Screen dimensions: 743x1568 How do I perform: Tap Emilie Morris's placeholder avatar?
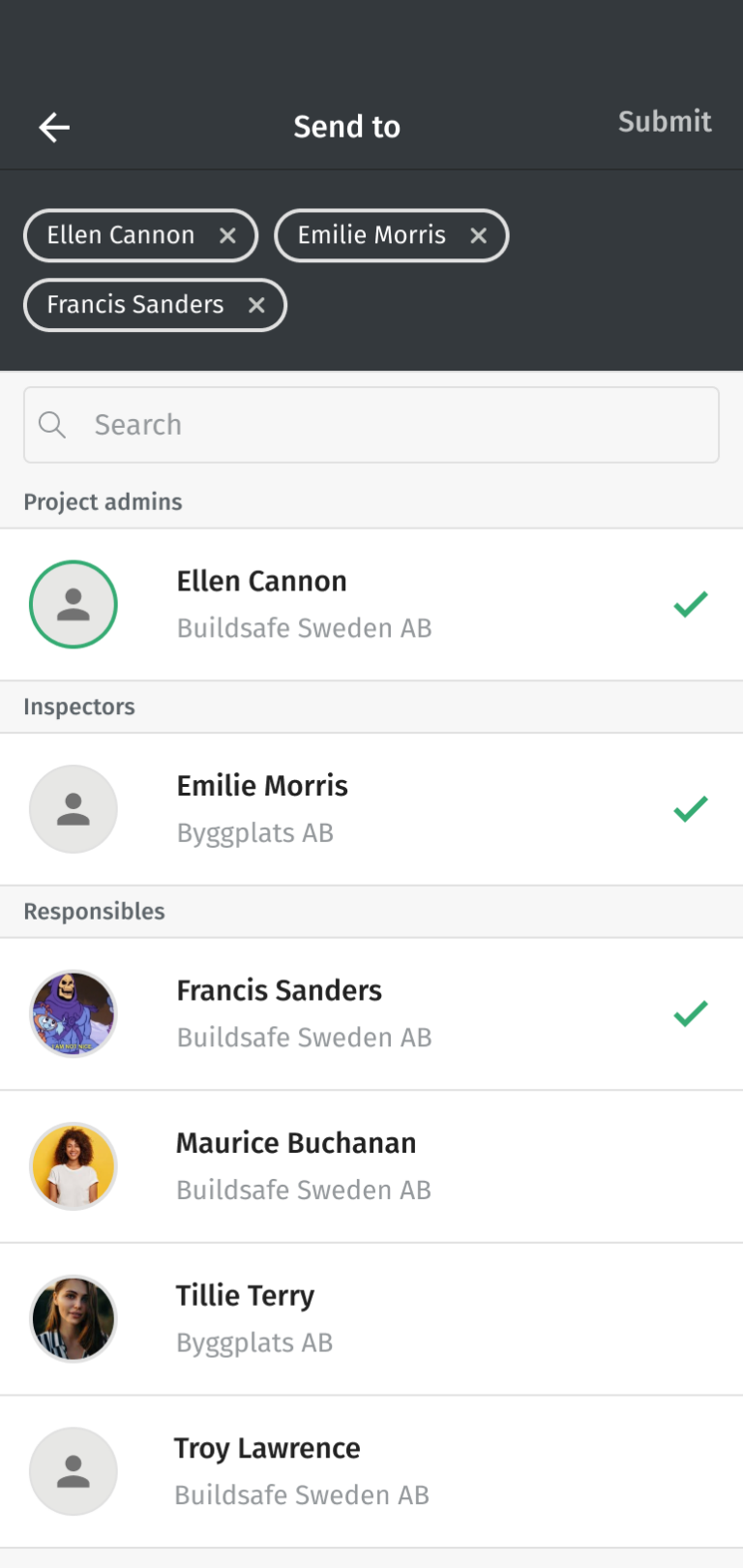pos(74,809)
